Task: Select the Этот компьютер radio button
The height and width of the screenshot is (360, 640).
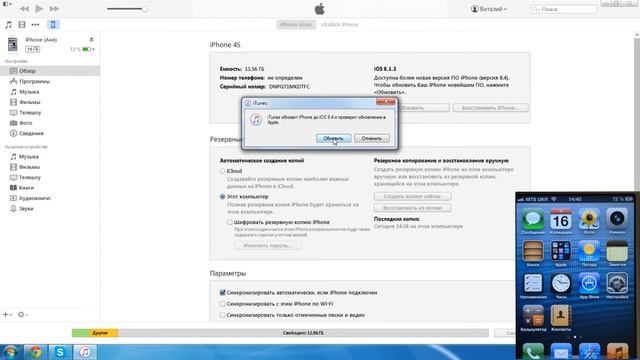Action: (222, 197)
